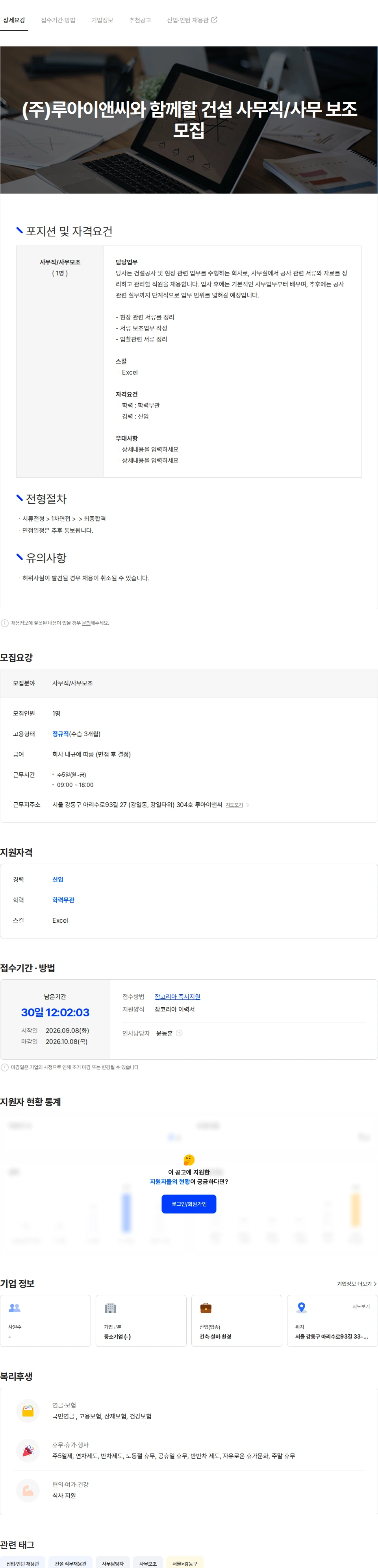Click the 위치 map pin icon
Viewport: 378px width, 1568px height.
coord(301,1308)
